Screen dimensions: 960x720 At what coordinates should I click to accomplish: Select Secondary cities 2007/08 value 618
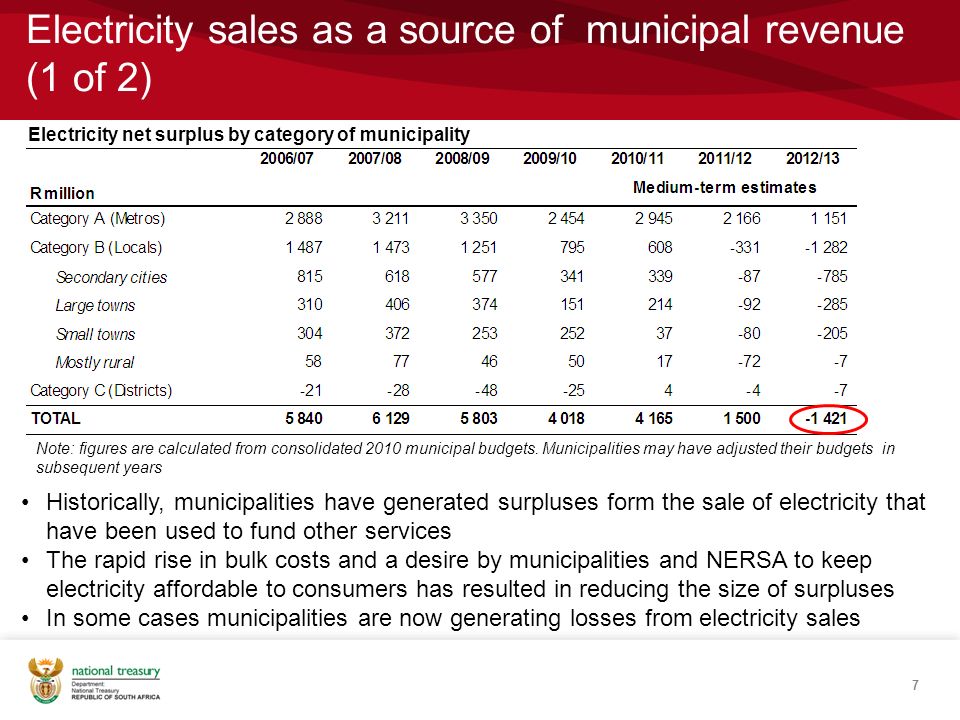click(397, 276)
